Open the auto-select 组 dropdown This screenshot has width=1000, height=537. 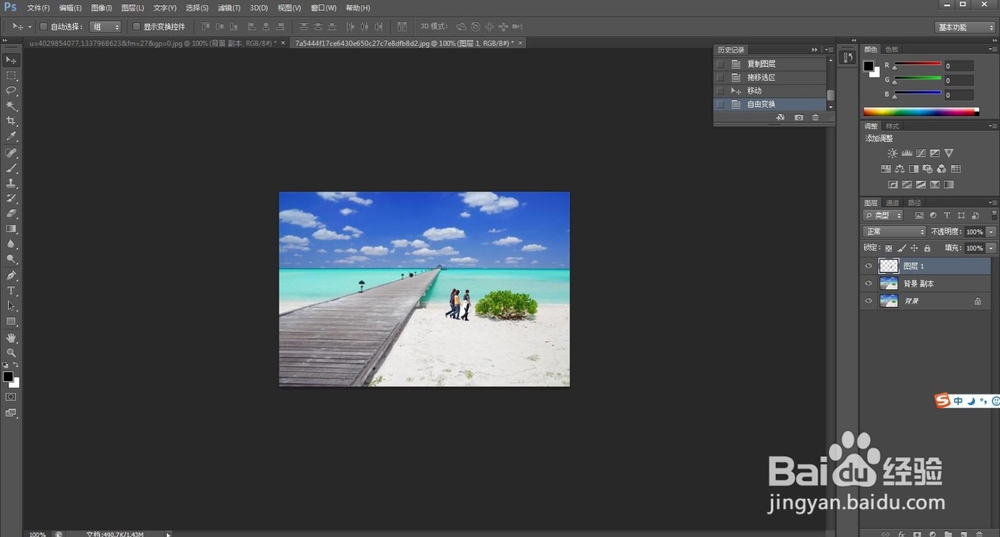click(105, 27)
